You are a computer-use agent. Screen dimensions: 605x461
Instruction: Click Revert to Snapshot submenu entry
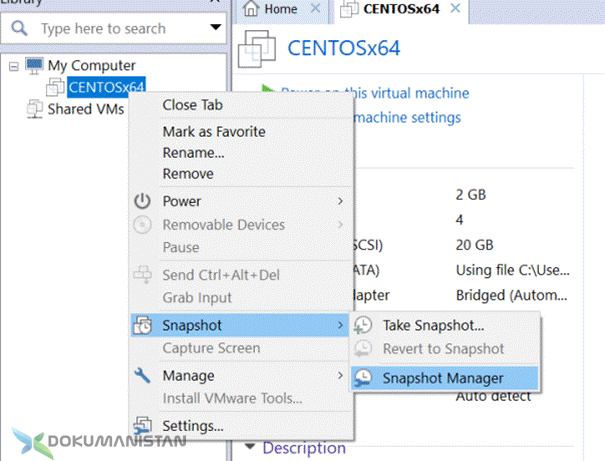click(445, 349)
